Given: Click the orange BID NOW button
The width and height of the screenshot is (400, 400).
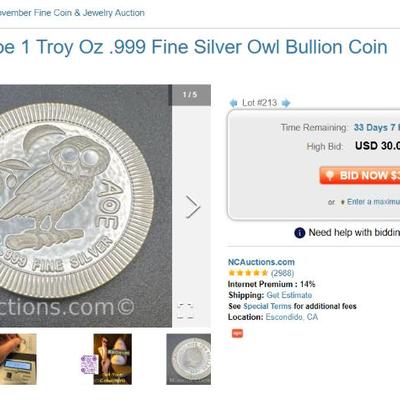Looking at the screenshot, I should pyautogui.click(x=360, y=176).
